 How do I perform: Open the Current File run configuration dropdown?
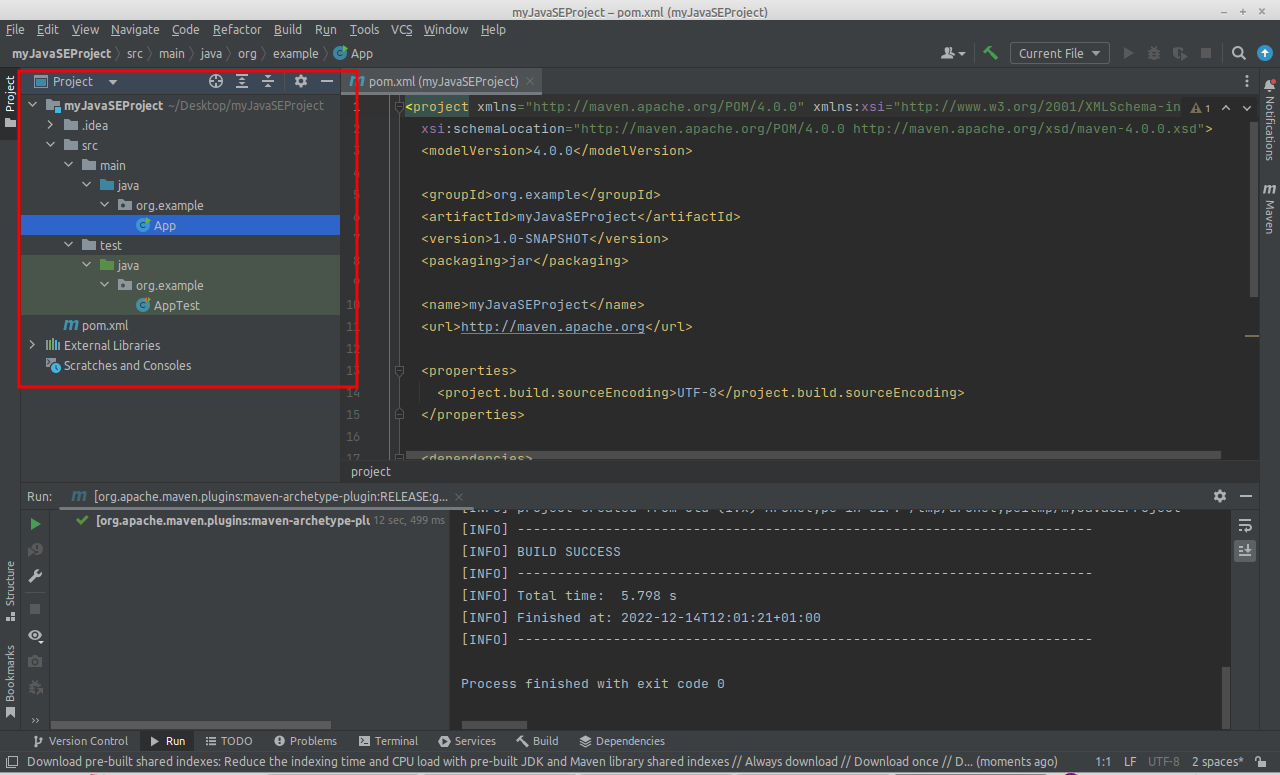(x=1059, y=53)
